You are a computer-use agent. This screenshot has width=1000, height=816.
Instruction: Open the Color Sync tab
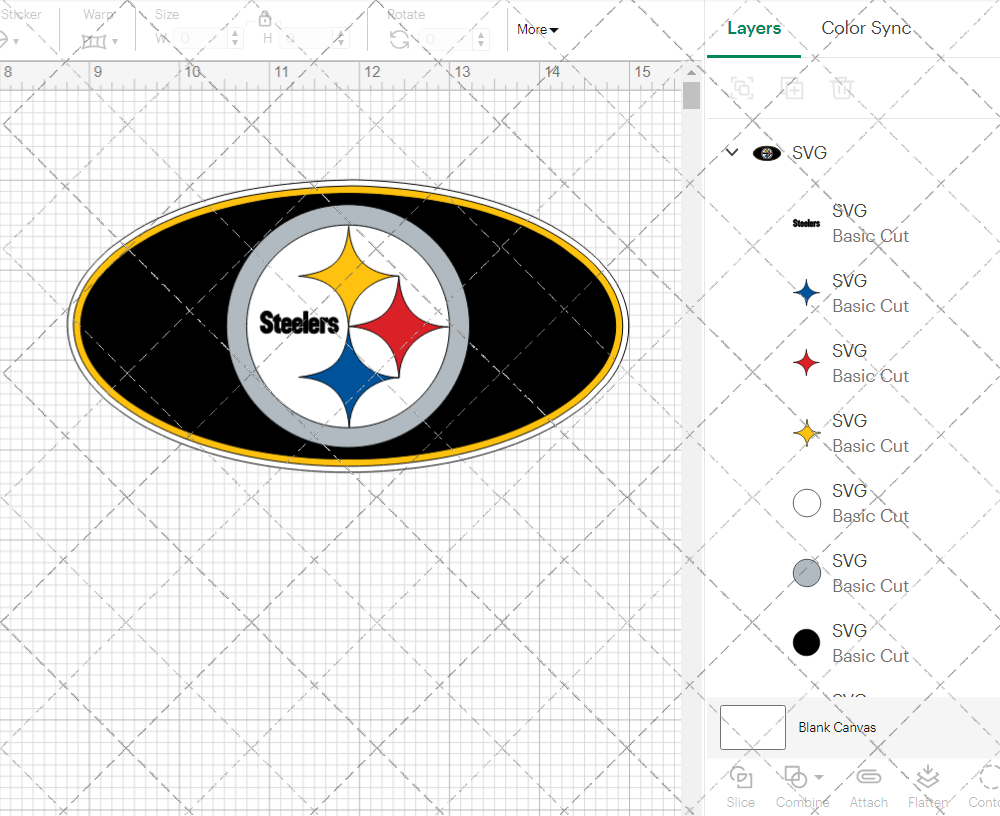(865, 28)
